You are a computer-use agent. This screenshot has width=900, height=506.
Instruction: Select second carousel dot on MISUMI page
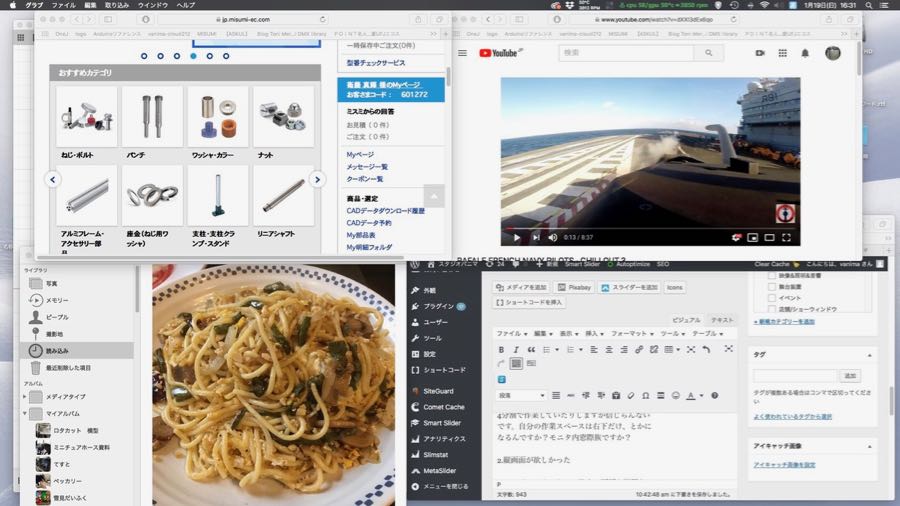pyautogui.click(x=160, y=56)
